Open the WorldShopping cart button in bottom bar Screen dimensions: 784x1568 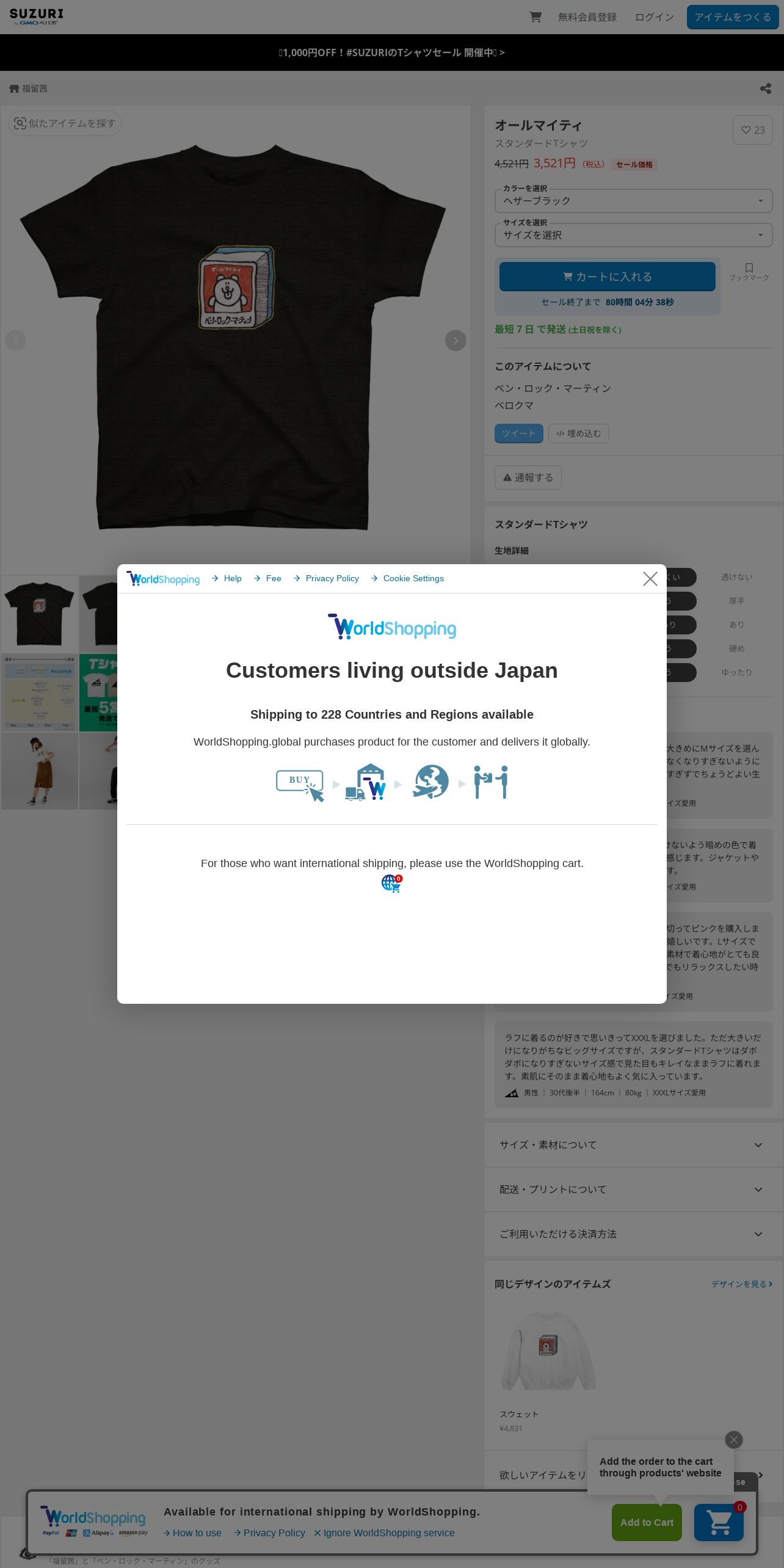[719, 1522]
